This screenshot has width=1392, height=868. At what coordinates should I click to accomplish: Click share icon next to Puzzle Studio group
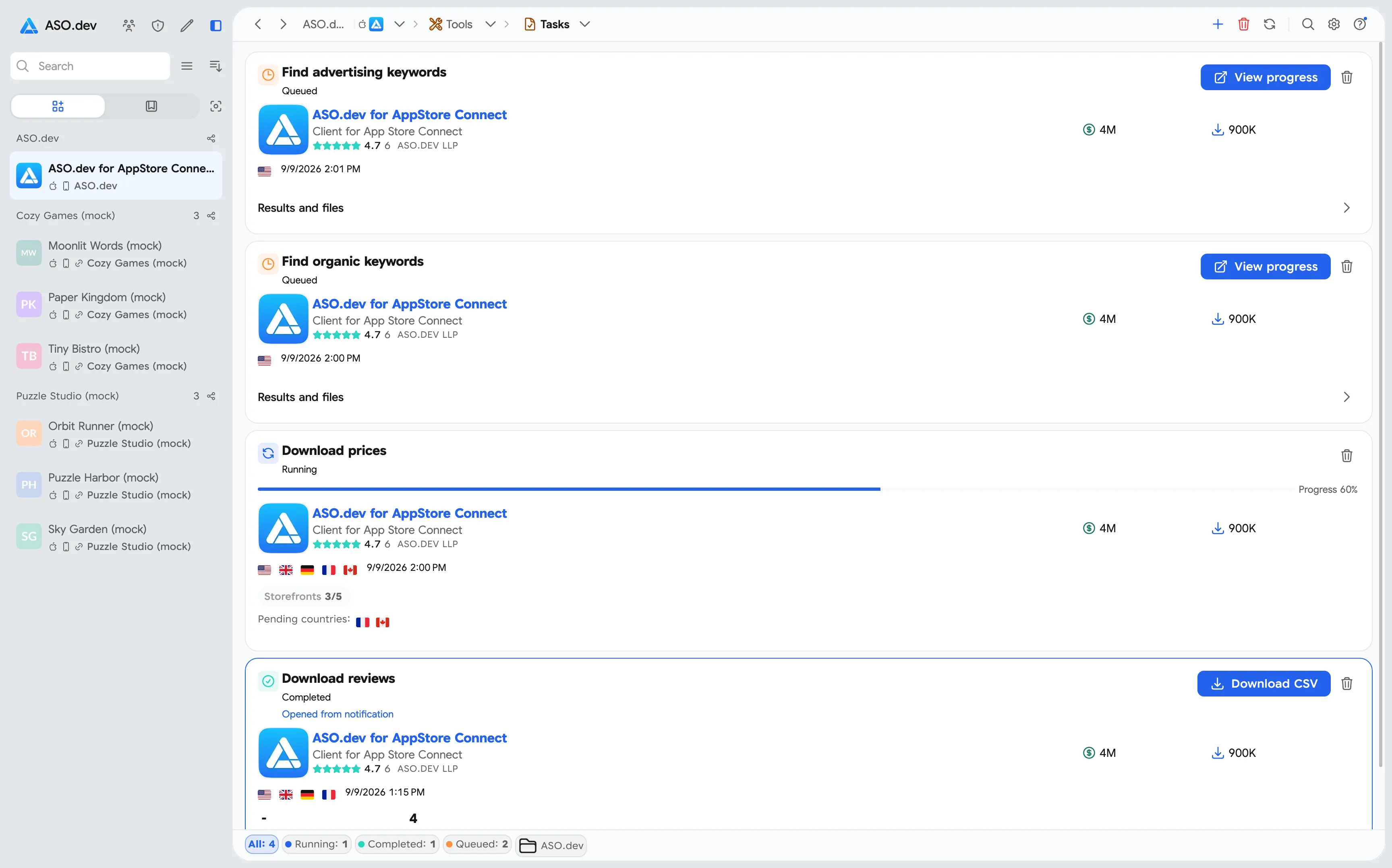tap(211, 396)
